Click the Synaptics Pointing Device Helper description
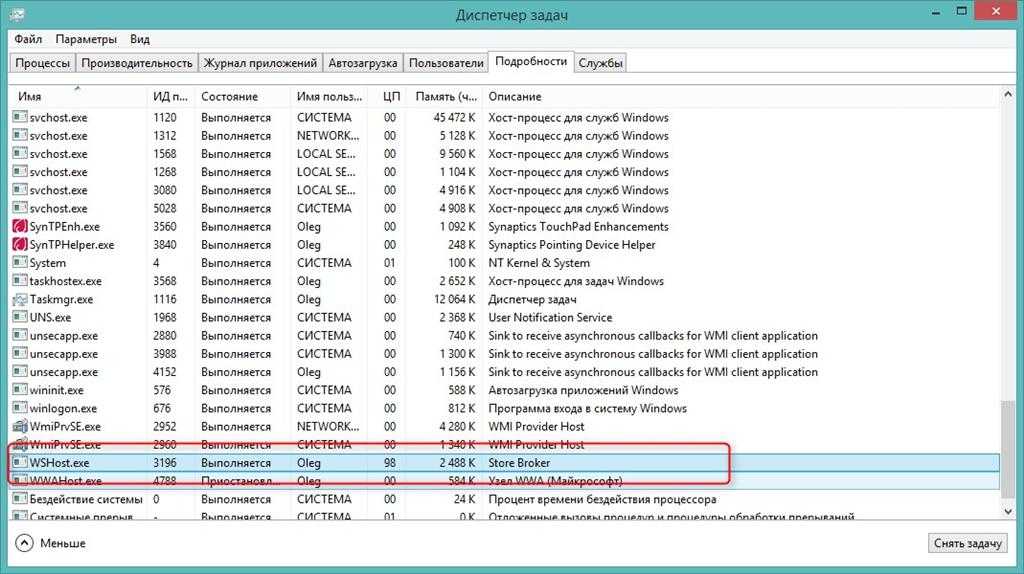 click(x=572, y=245)
